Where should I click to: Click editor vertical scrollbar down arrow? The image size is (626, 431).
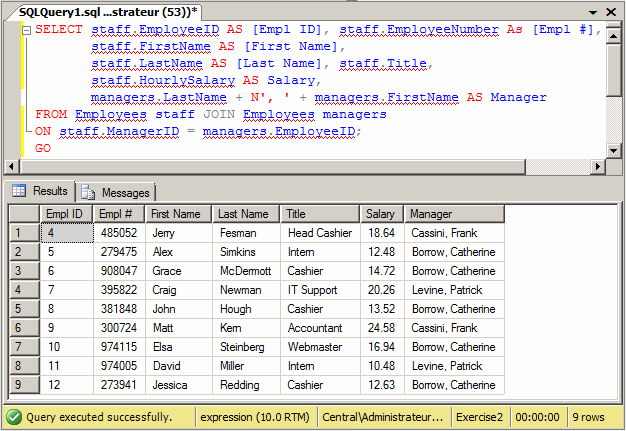pyautogui.click(x=613, y=151)
